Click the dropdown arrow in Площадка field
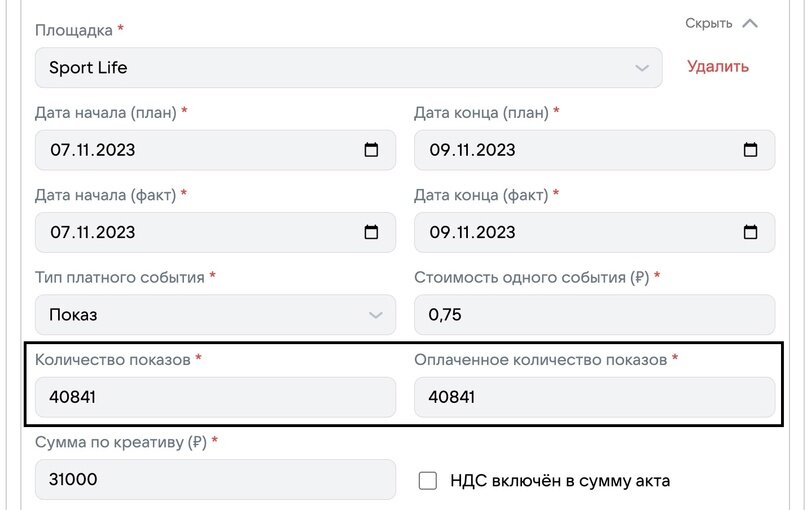This screenshot has width=807, height=510. tap(642, 68)
